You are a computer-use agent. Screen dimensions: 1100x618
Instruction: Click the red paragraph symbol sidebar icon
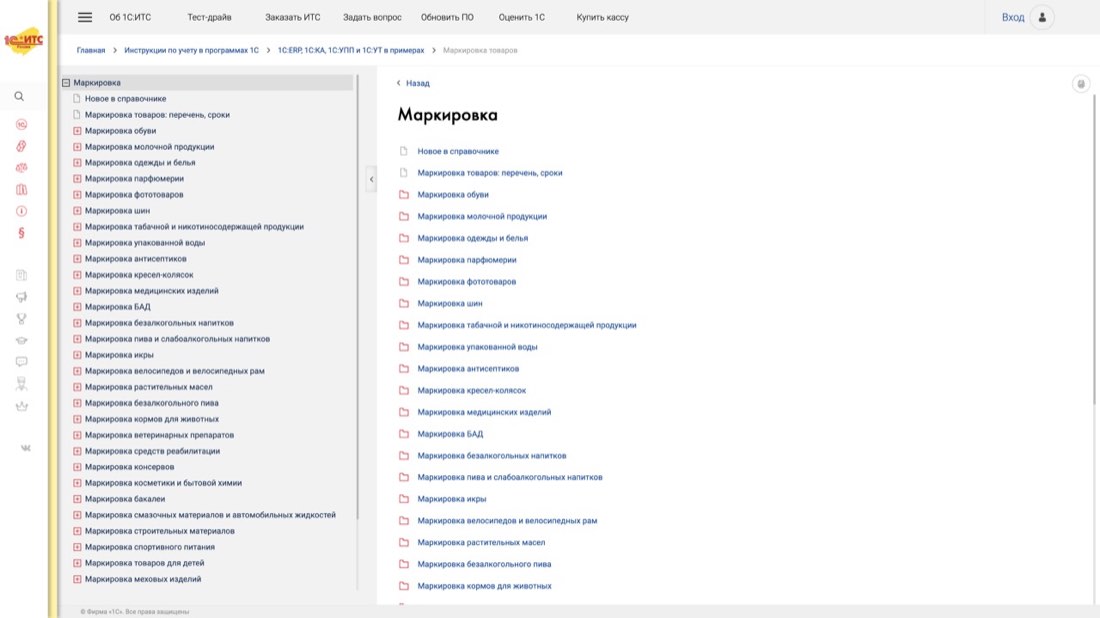(x=21, y=233)
